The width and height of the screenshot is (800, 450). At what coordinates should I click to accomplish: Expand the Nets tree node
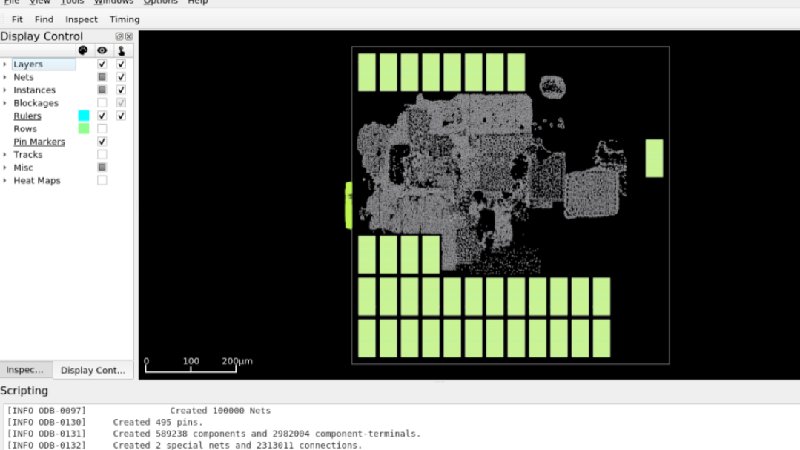5,77
